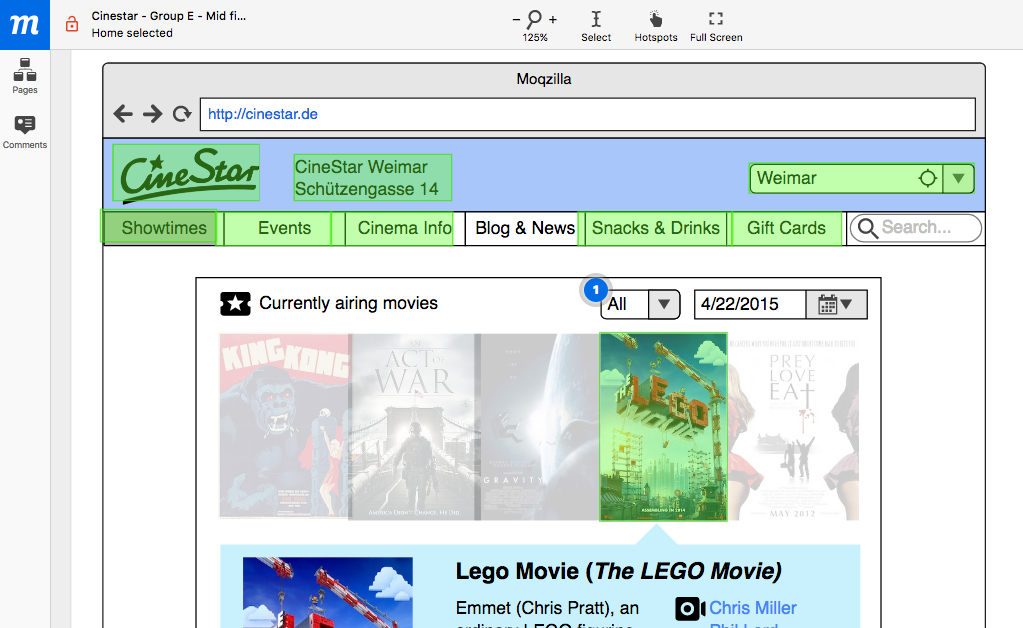The width and height of the screenshot is (1023, 628).
Task: Go to the Showtimes tab
Action: [163, 228]
